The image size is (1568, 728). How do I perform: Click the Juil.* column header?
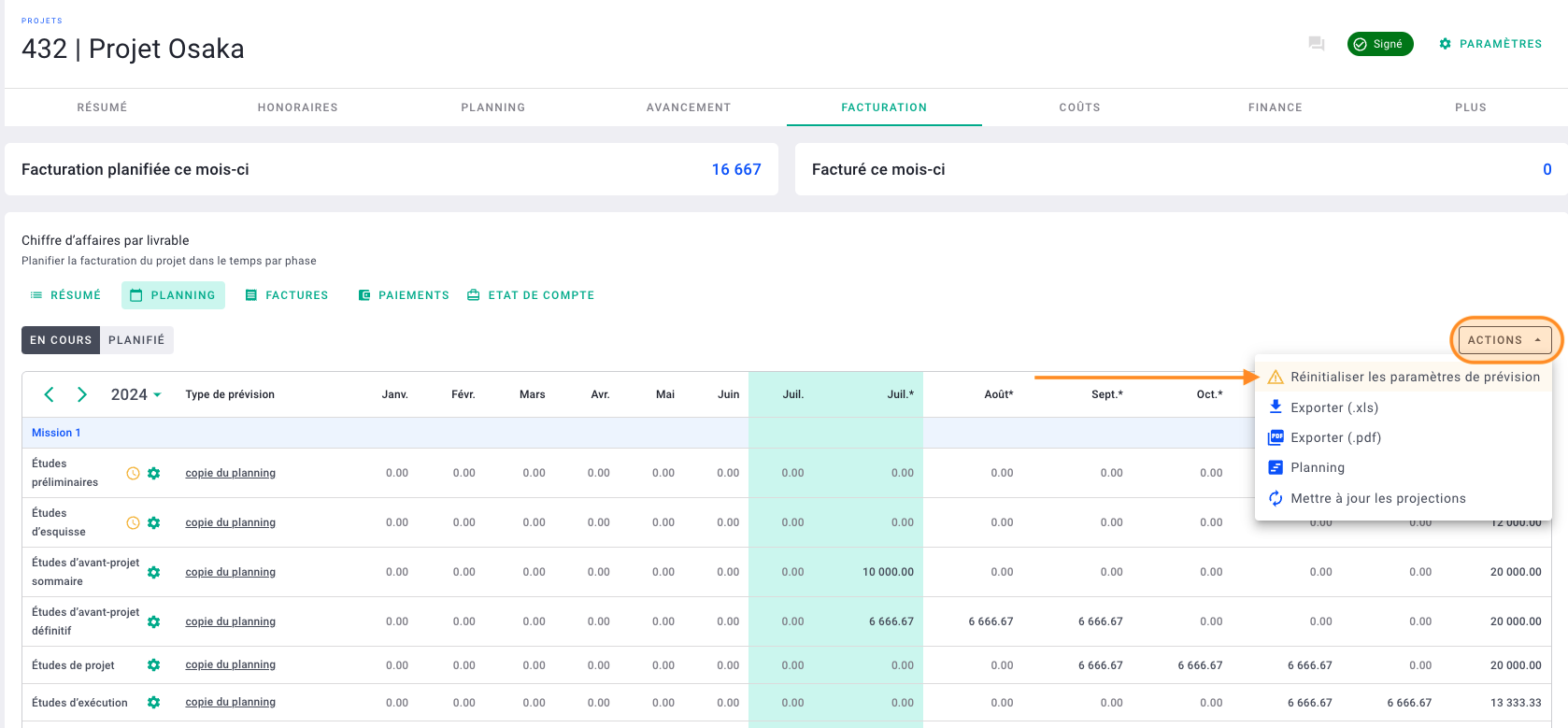click(901, 394)
